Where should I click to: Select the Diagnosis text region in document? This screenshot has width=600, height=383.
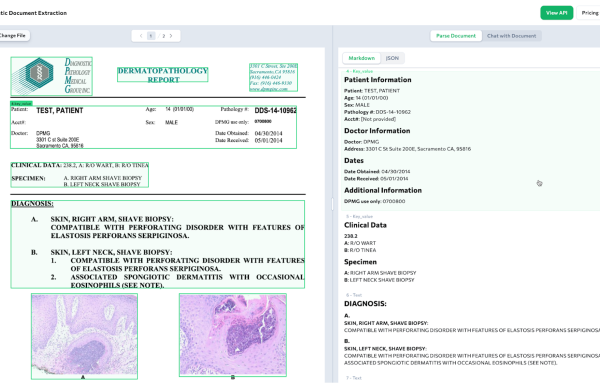click(x=158, y=244)
